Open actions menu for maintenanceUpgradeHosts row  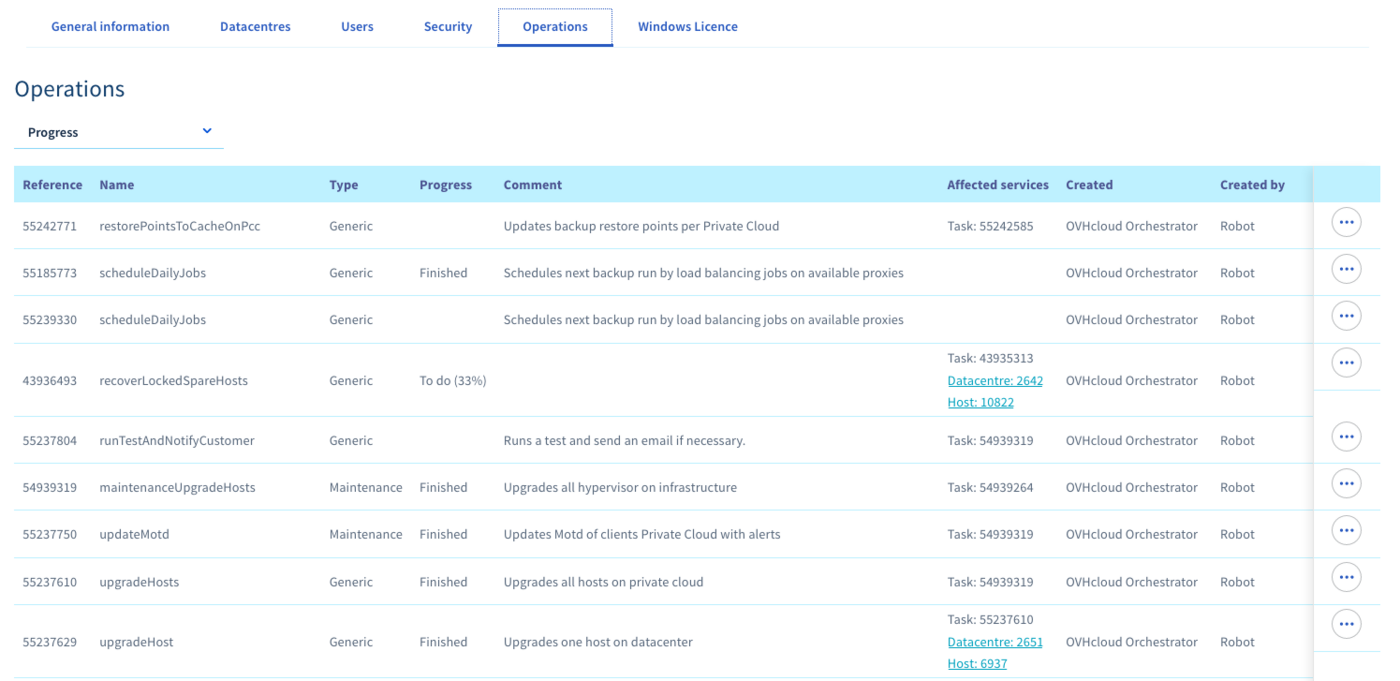tap(1346, 484)
